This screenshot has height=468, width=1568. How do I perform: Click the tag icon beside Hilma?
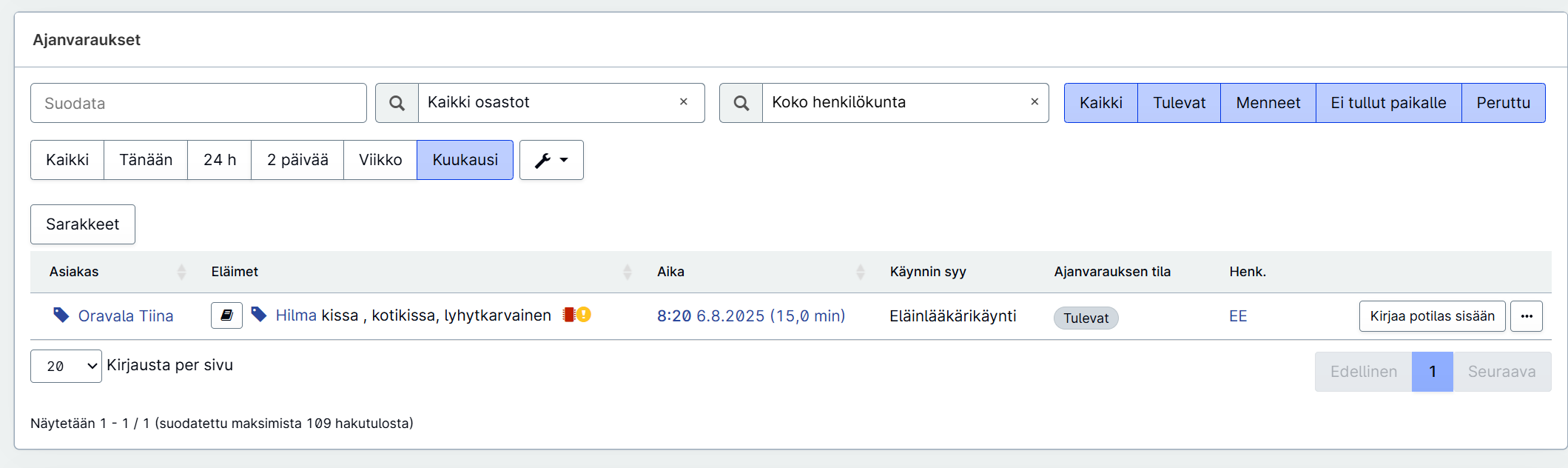coord(259,315)
